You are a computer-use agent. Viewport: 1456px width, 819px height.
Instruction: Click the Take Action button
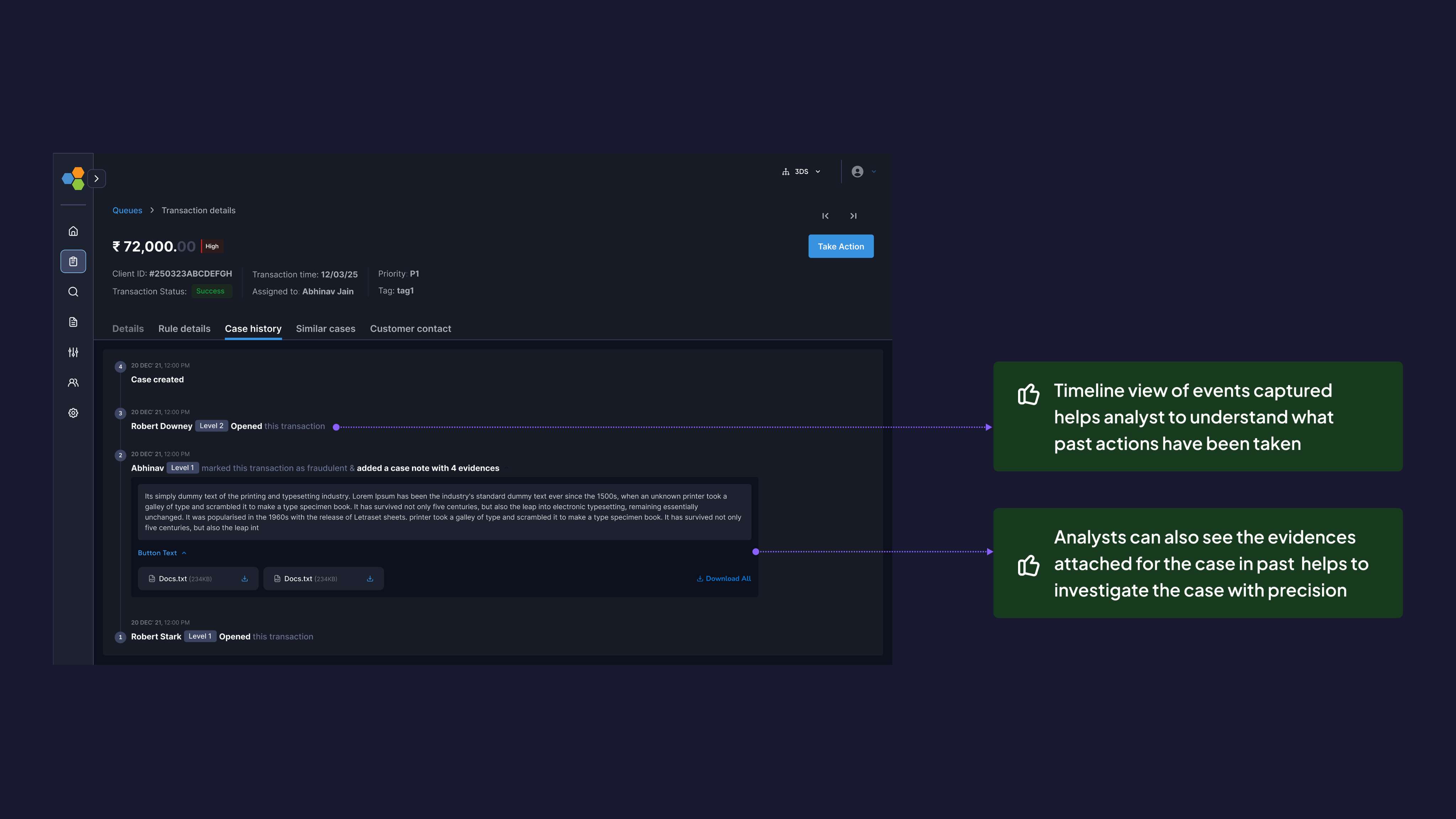840,246
